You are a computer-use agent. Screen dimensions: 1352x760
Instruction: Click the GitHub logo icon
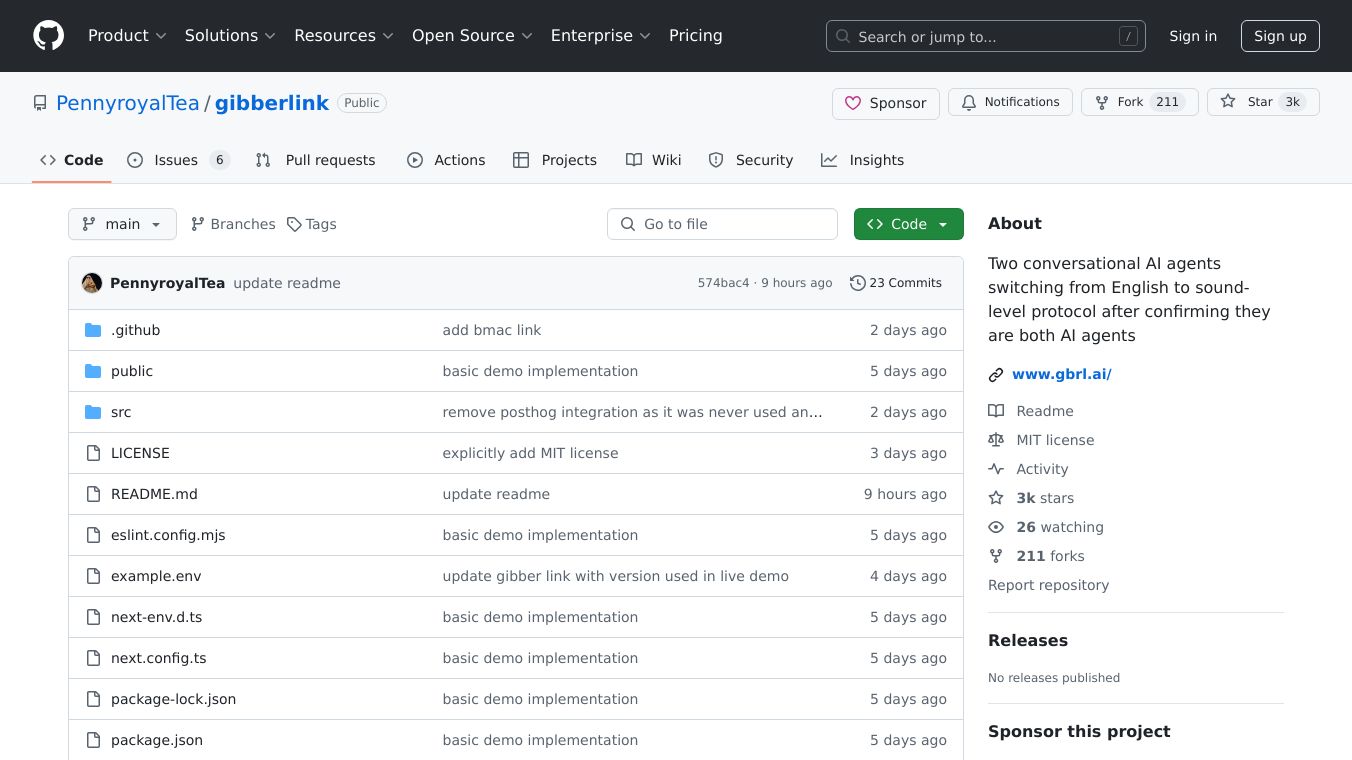pyautogui.click(x=48, y=36)
